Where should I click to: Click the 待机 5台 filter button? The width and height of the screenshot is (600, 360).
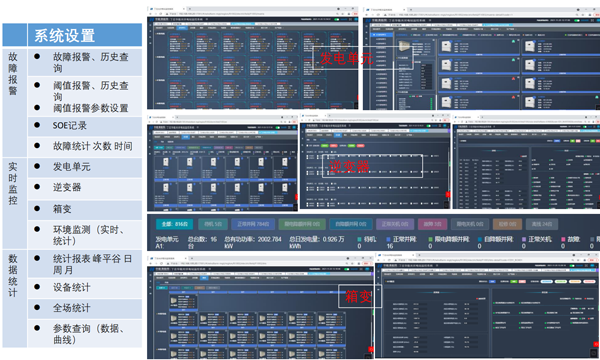pyautogui.click(x=213, y=224)
